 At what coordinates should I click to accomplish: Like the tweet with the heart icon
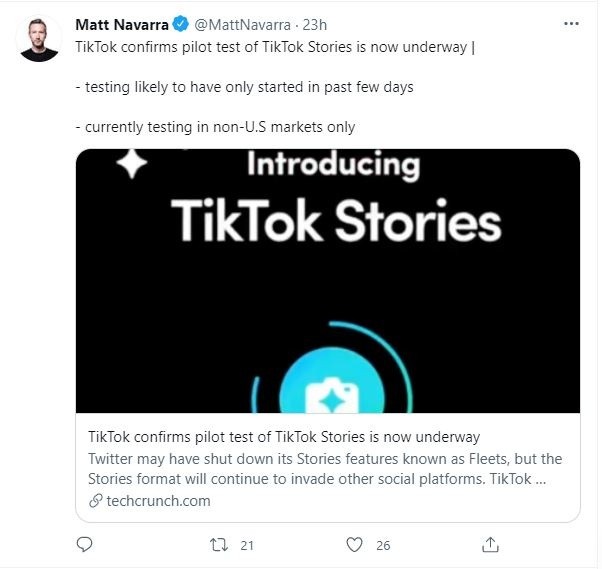tap(353, 545)
